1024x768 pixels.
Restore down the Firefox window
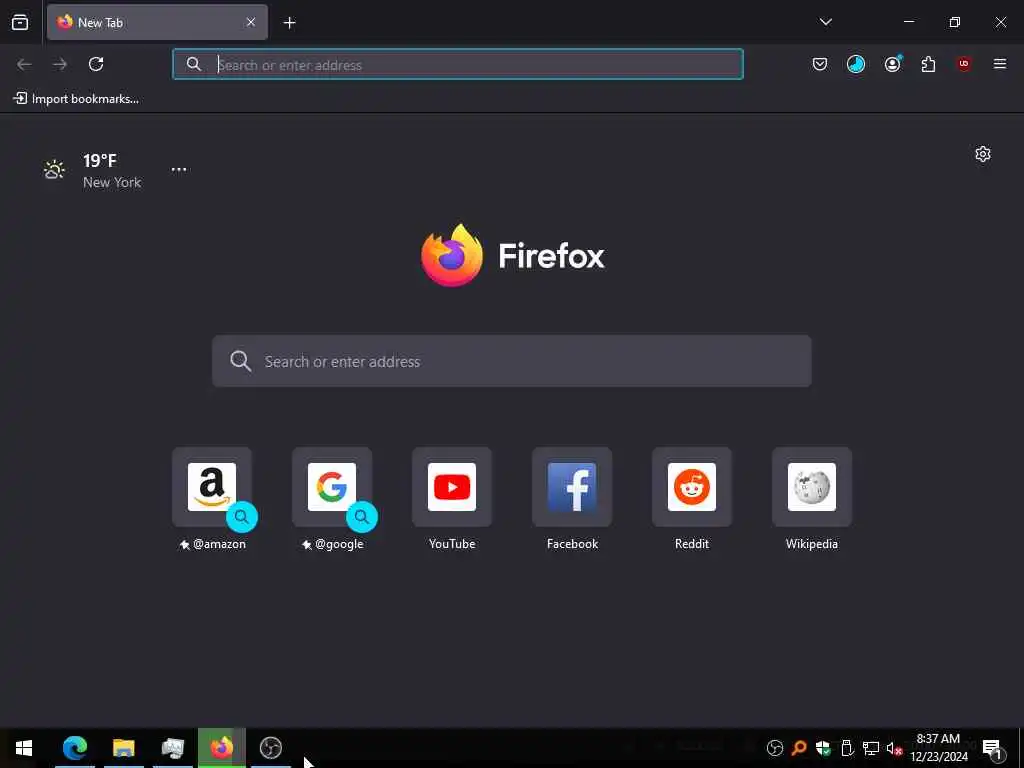pos(955,22)
